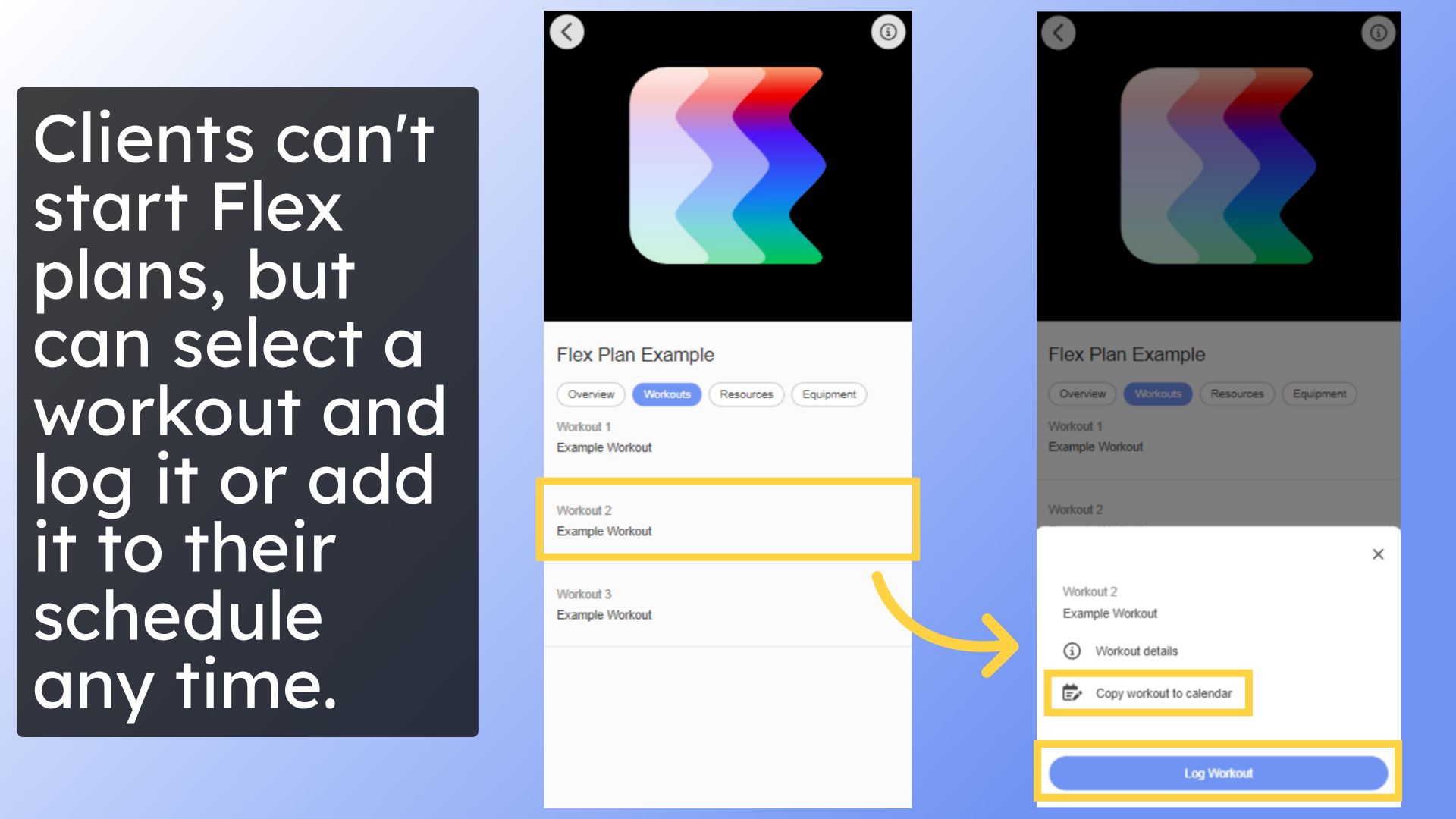The image size is (1456, 819).
Task: Click the back navigation arrow icon
Action: pyautogui.click(x=567, y=31)
